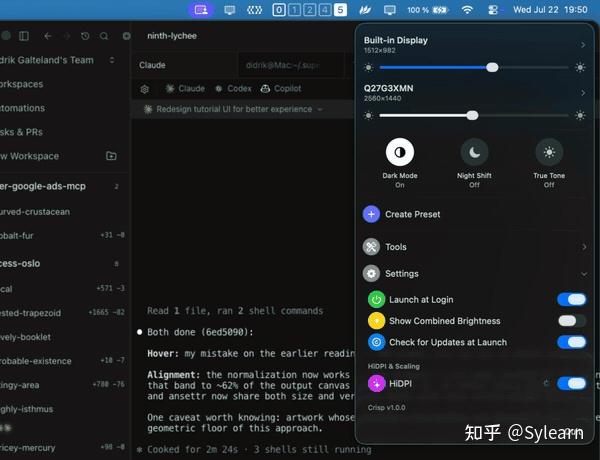The width and height of the screenshot is (600, 460).
Task: Click the purple HiDPI icon
Action: (x=377, y=383)
